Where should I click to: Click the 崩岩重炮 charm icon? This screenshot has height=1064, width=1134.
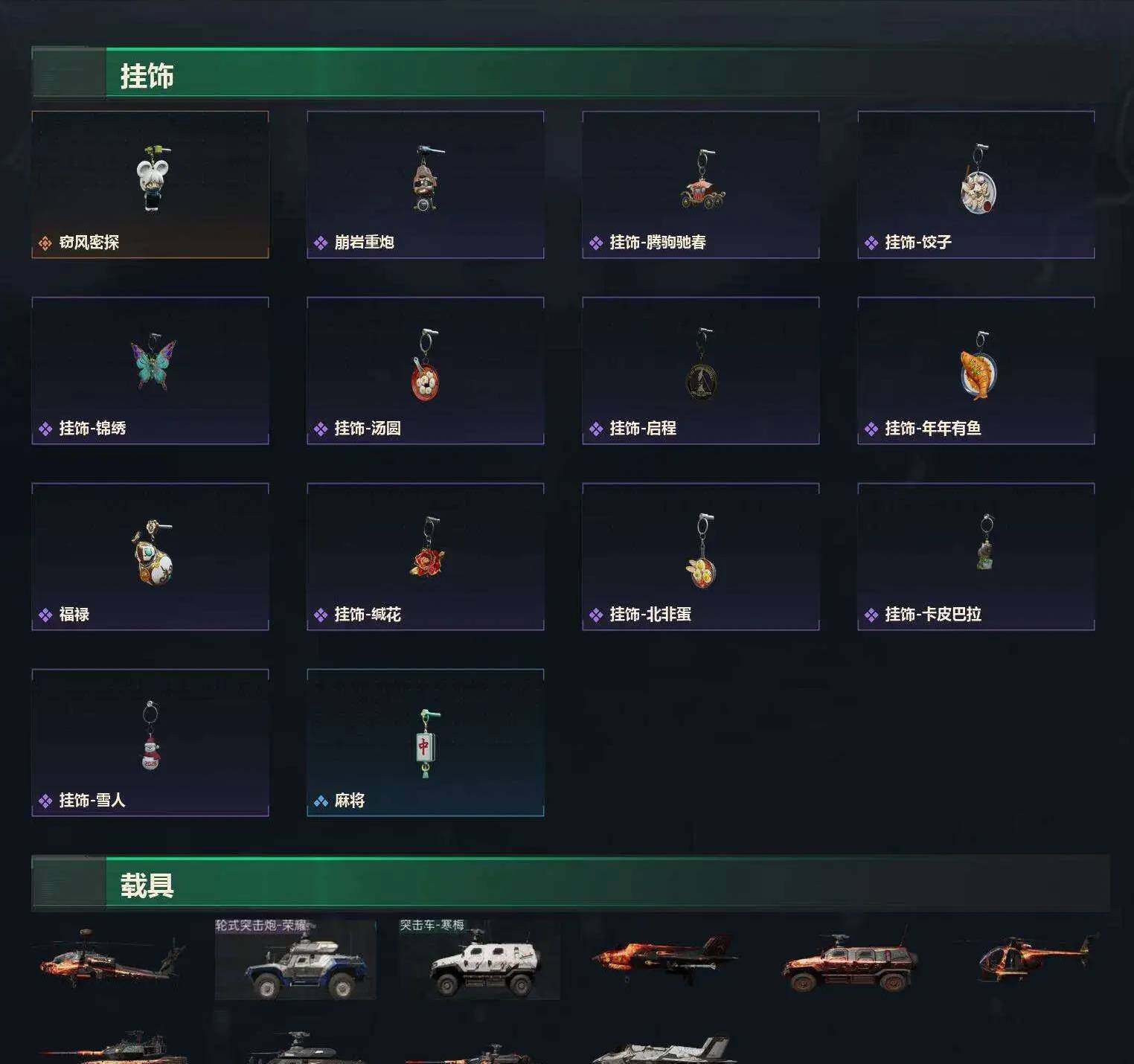pos(427,179)
